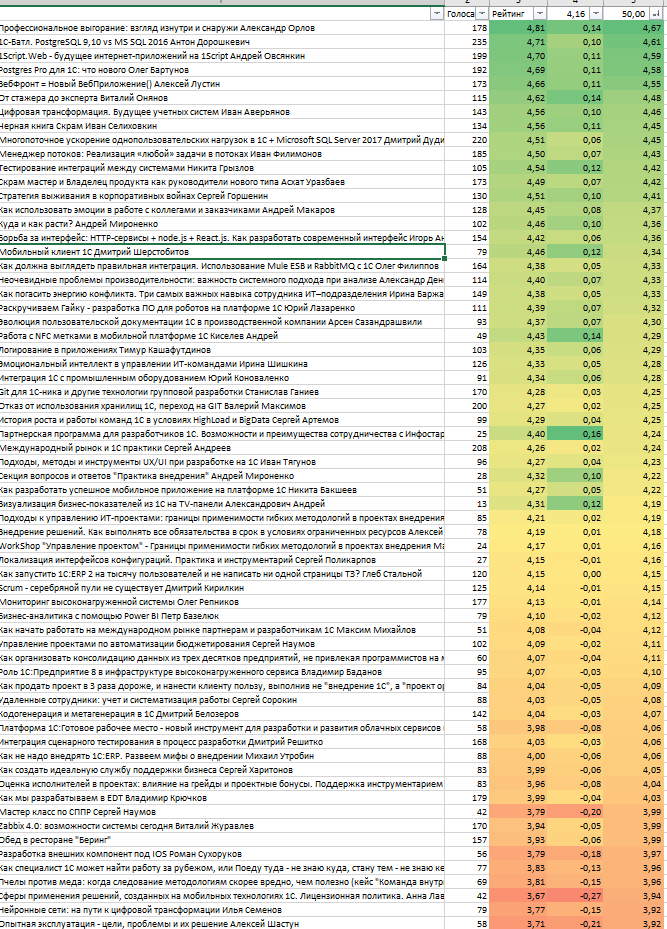Select Бизнес-аналитика с помощью Power BI cell
Viewport: 667px width, 929px height.
(x=222, y=616)
